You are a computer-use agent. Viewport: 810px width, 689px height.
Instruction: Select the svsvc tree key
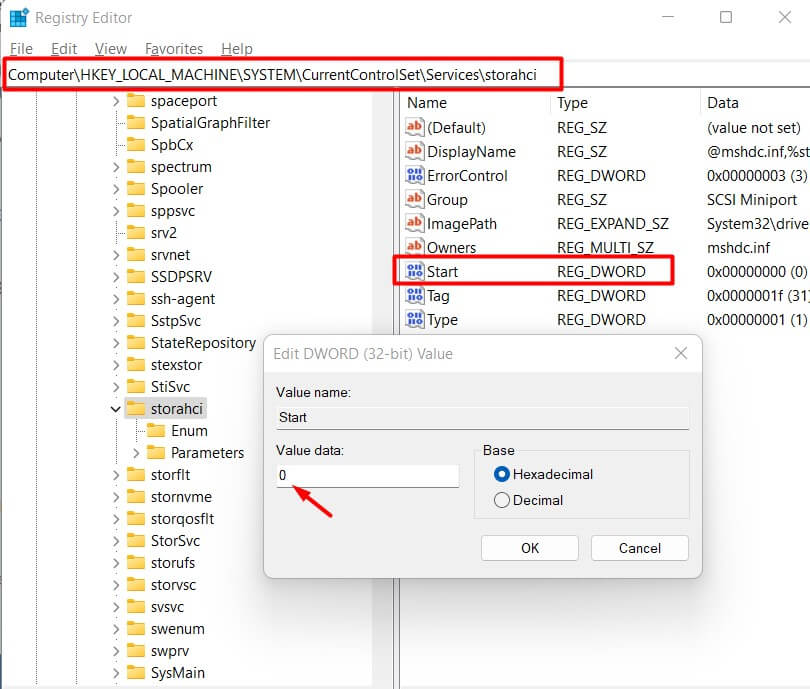click(x=167, y=607)
